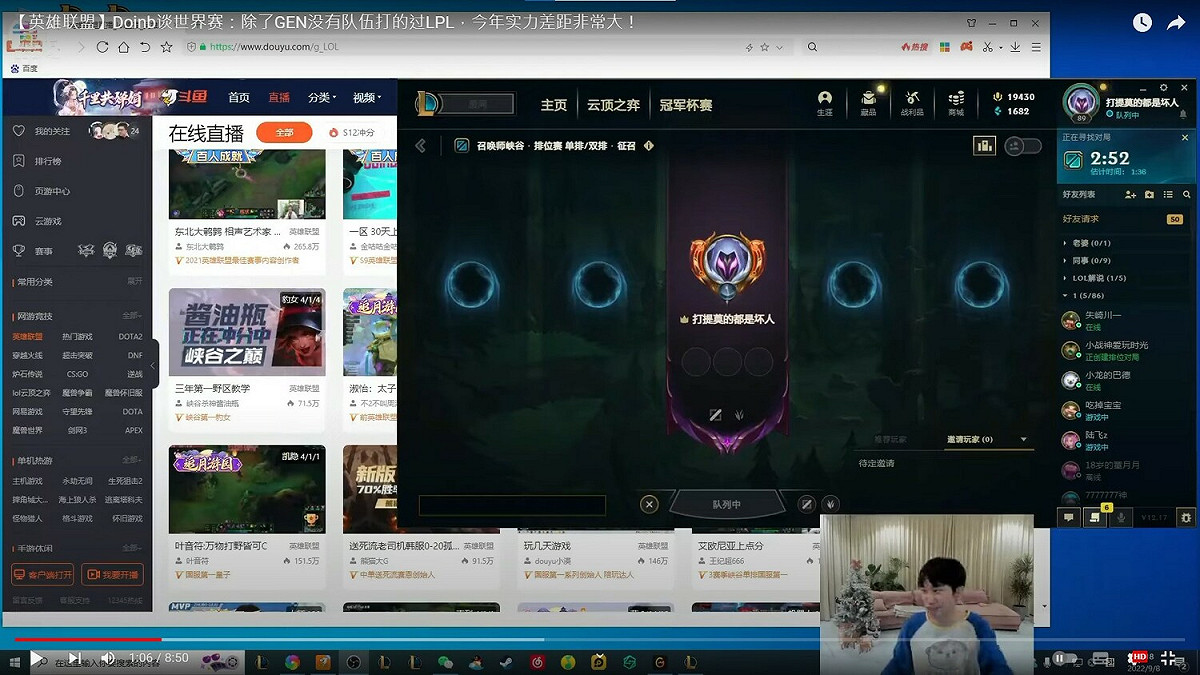Viewport: 1200px width, 675px height.
Task: Expand 常用分类 with the 展开 link
Action: click(x=134, y=282)
